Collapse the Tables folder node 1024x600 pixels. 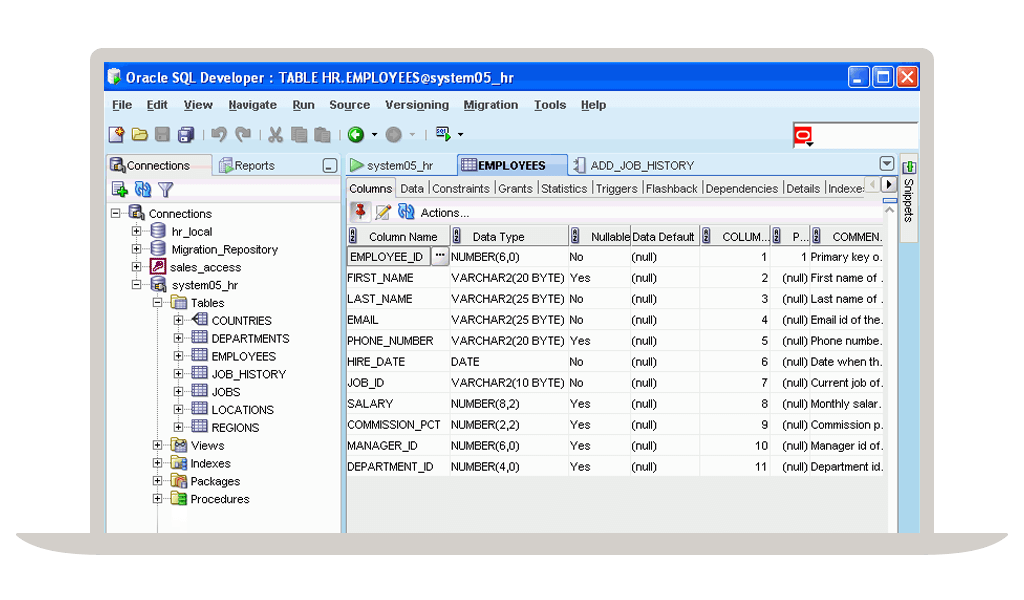point(157,302)
